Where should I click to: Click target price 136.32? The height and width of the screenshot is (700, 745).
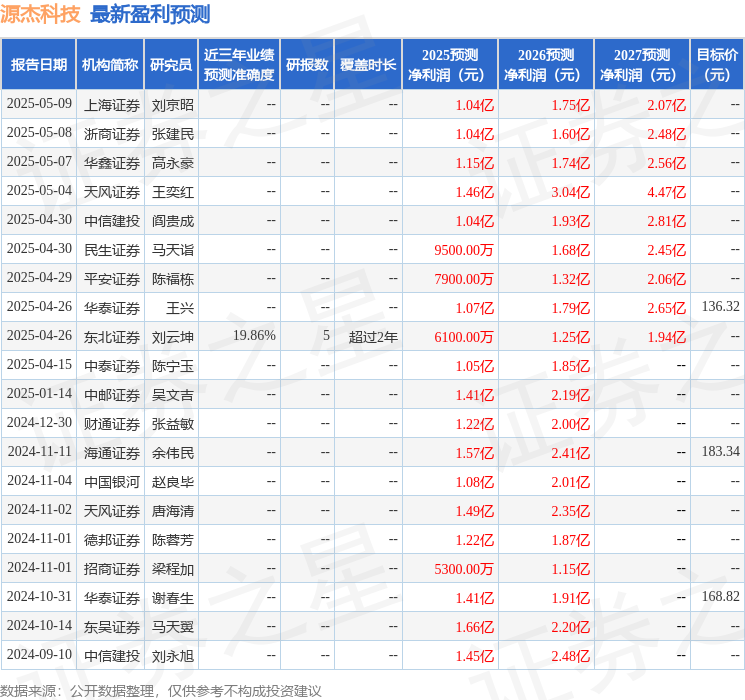720,306
